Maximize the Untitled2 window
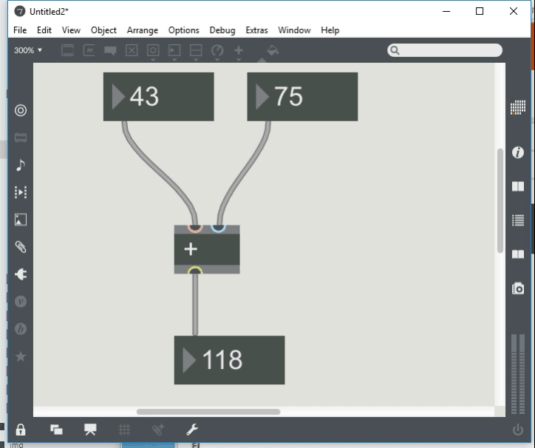Screen dimensions: 535x448 click(x=480, y=11)
